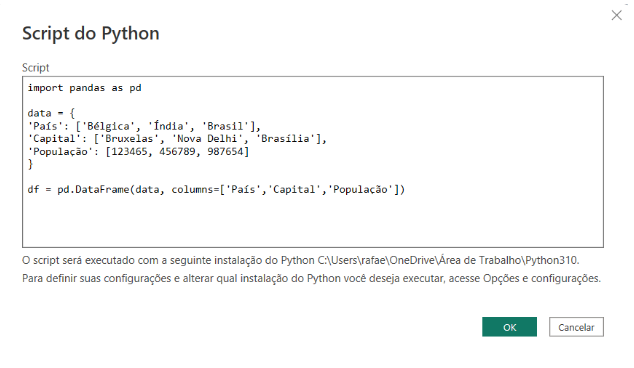
Task: Click the 'País' list line in script
Action: click(x=144, y=126)
